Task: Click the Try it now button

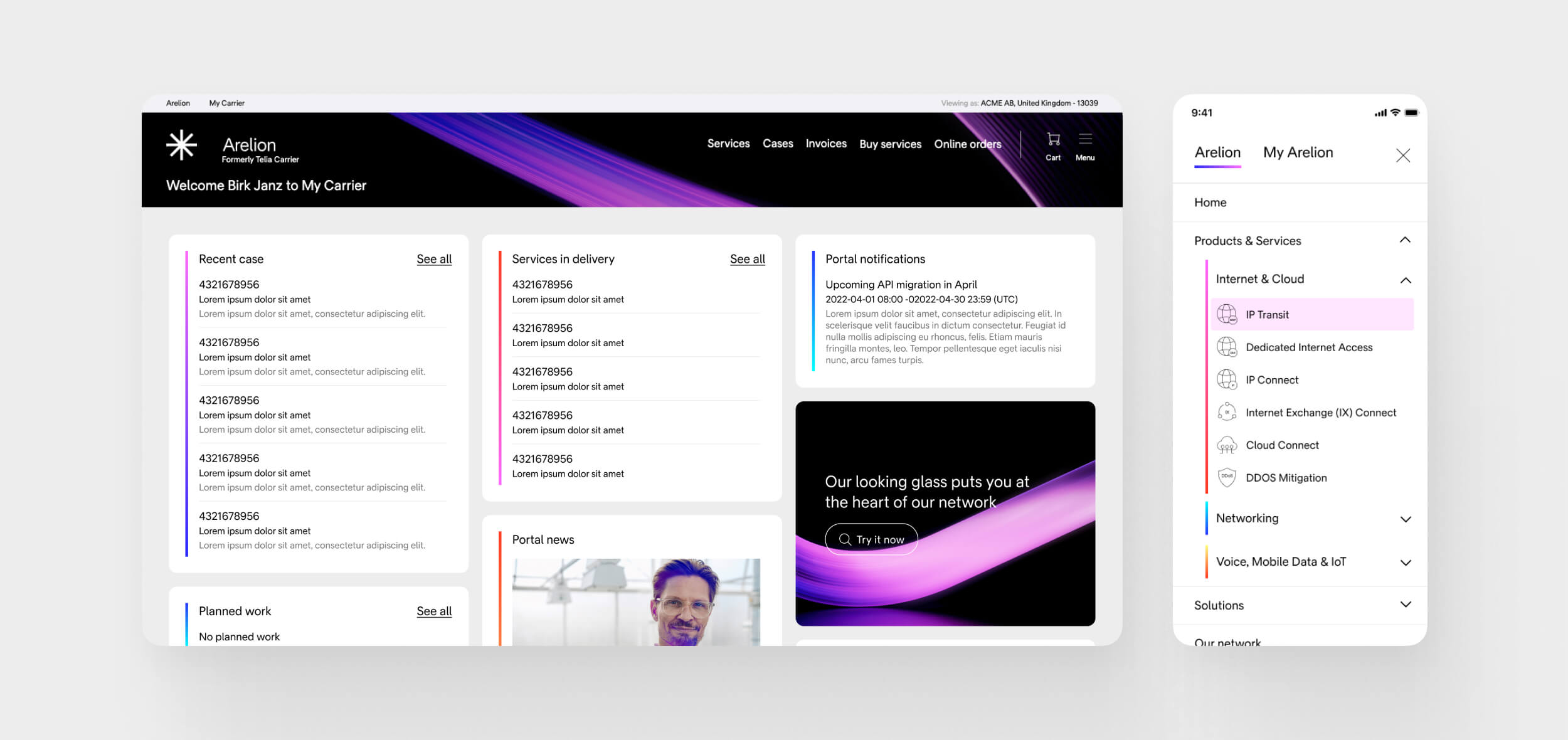Action: click(x=871, y=539)
